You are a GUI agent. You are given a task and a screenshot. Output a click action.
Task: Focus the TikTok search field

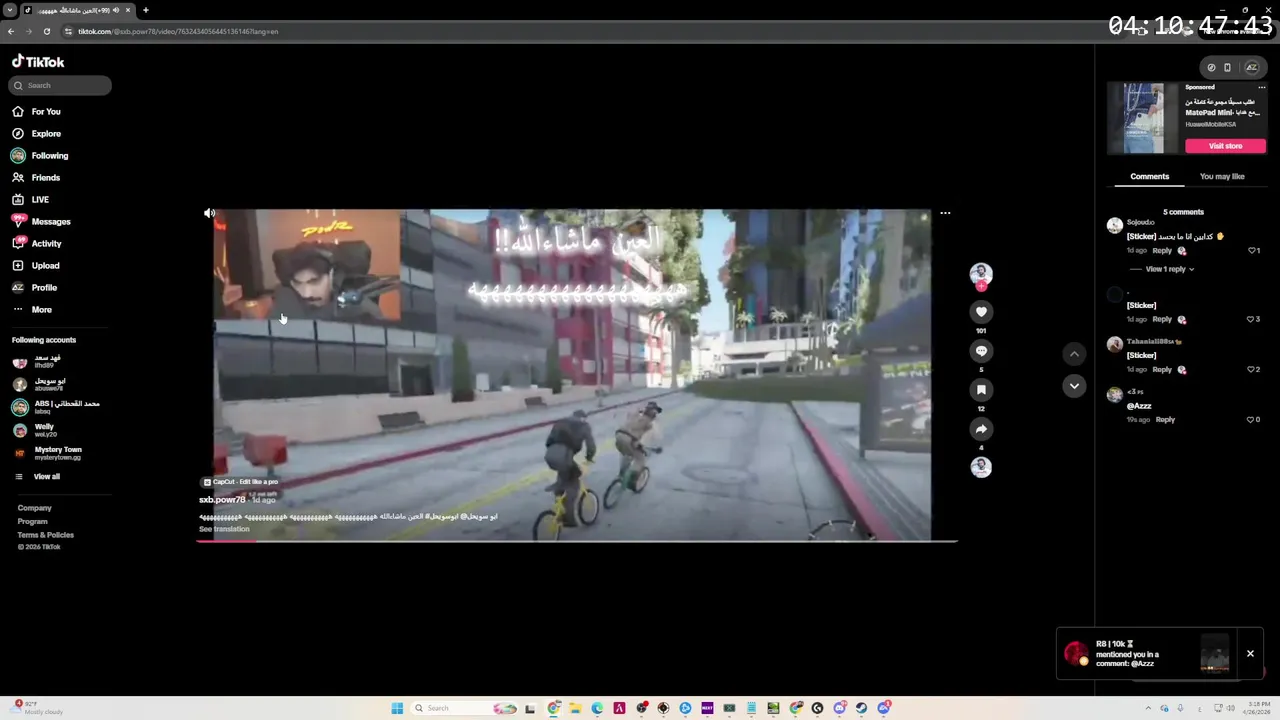pyautogui.click(x=60, y=85)
